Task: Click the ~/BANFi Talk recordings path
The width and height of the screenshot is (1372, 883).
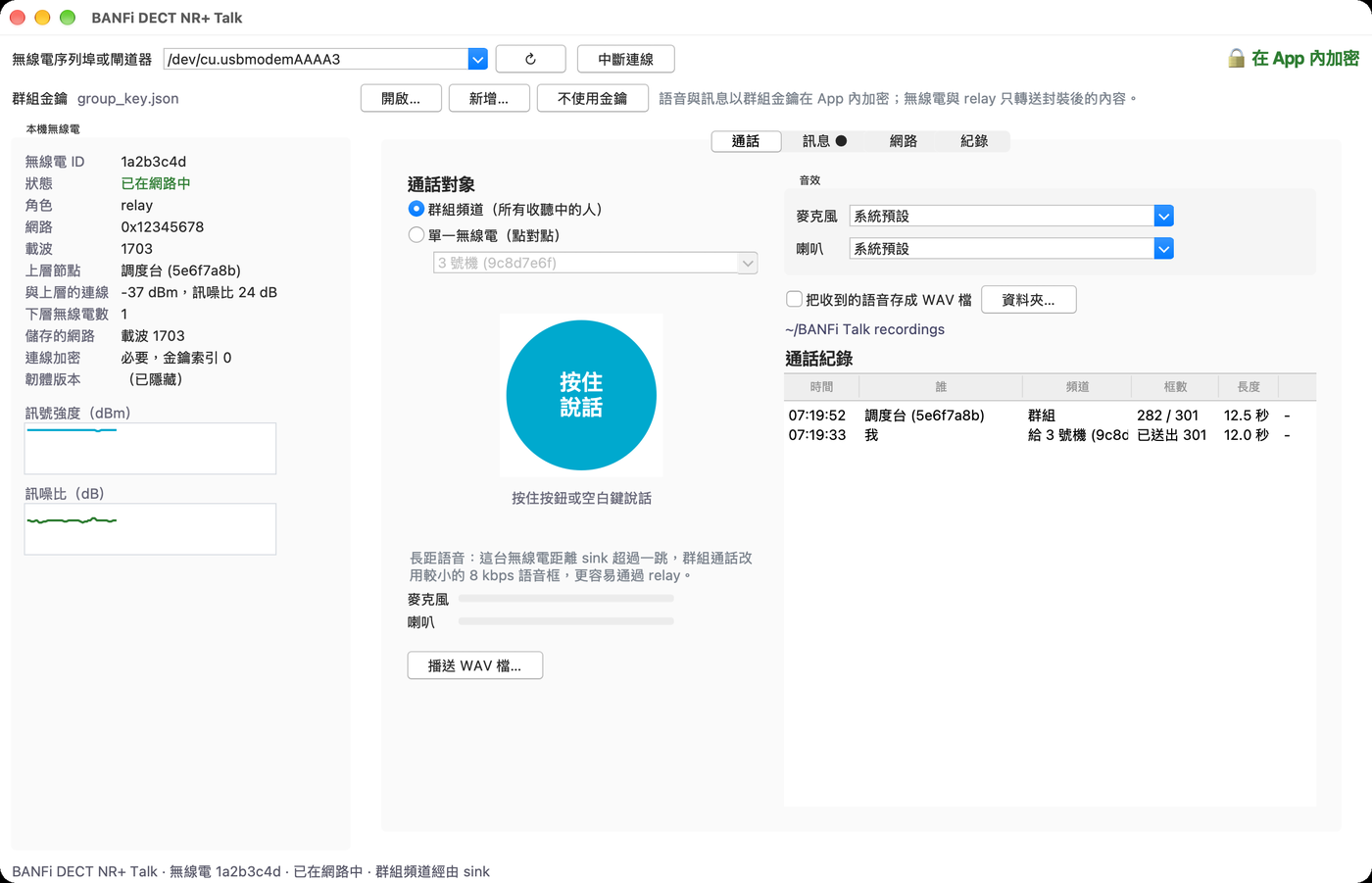Action: pyautogui.click(x=865, y=329)
